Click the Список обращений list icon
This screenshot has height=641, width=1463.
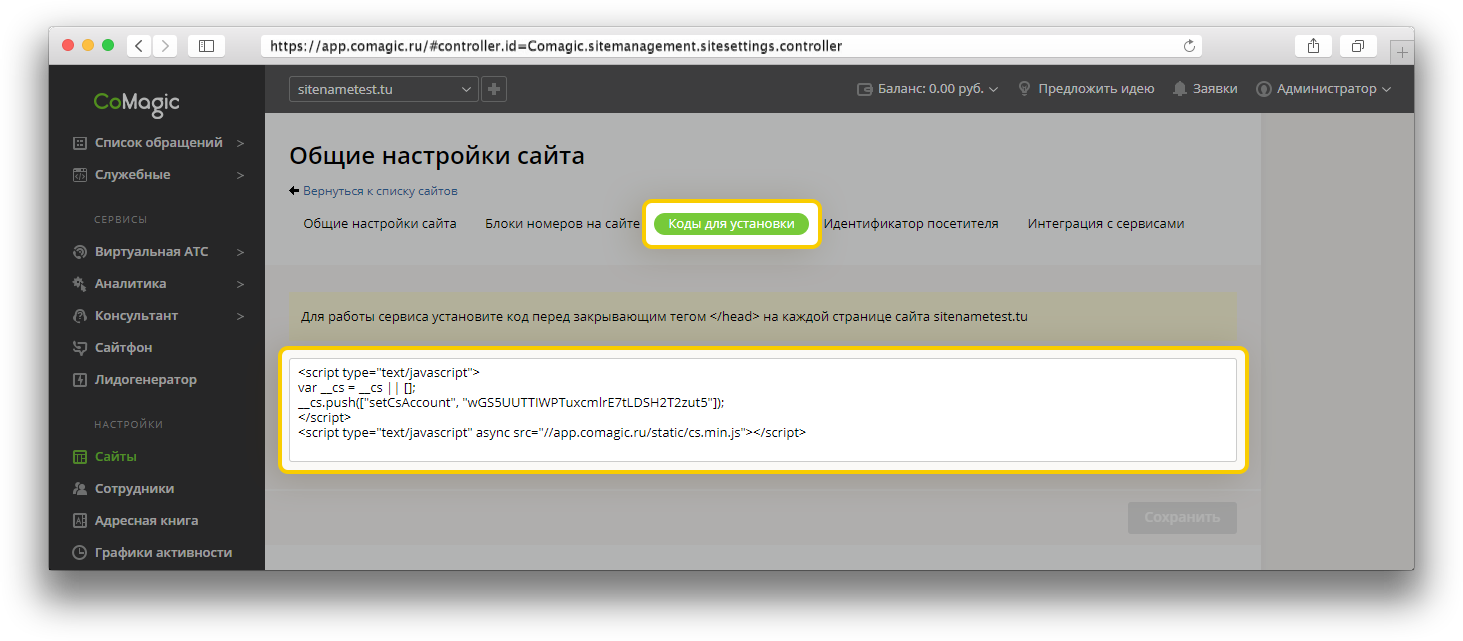(80, 143)
